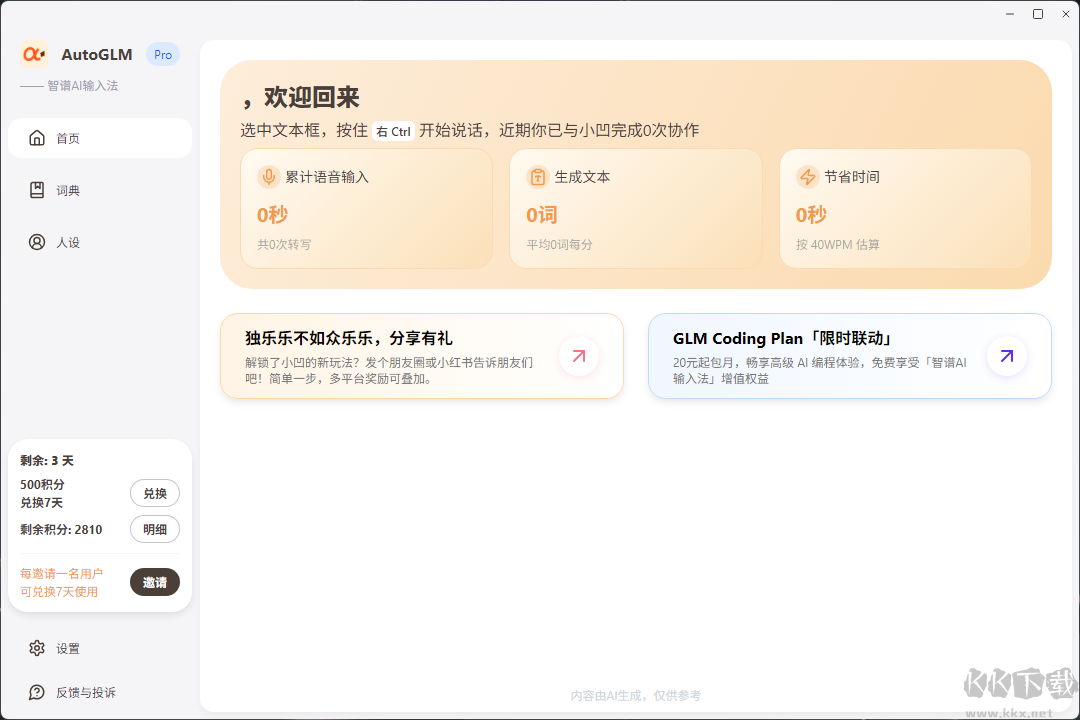Screen dimensions: 1080x720
Task: Click the house icon beside 首页
Action: click(x=37, y=138)
